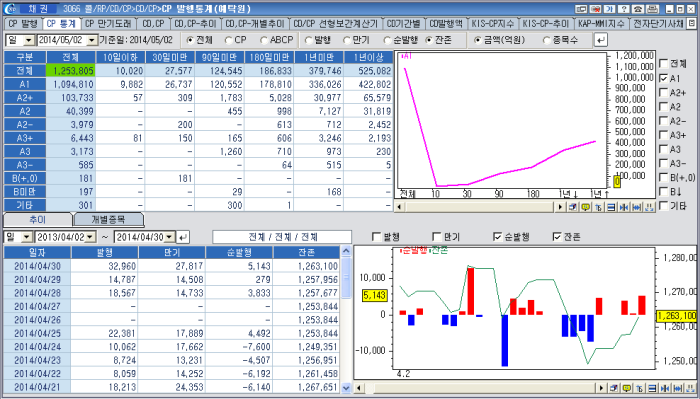Switch to CD,CP-추이 tab
Viewport: 700px width, 399px height.
pyautogui.click(x=196, y=24)
